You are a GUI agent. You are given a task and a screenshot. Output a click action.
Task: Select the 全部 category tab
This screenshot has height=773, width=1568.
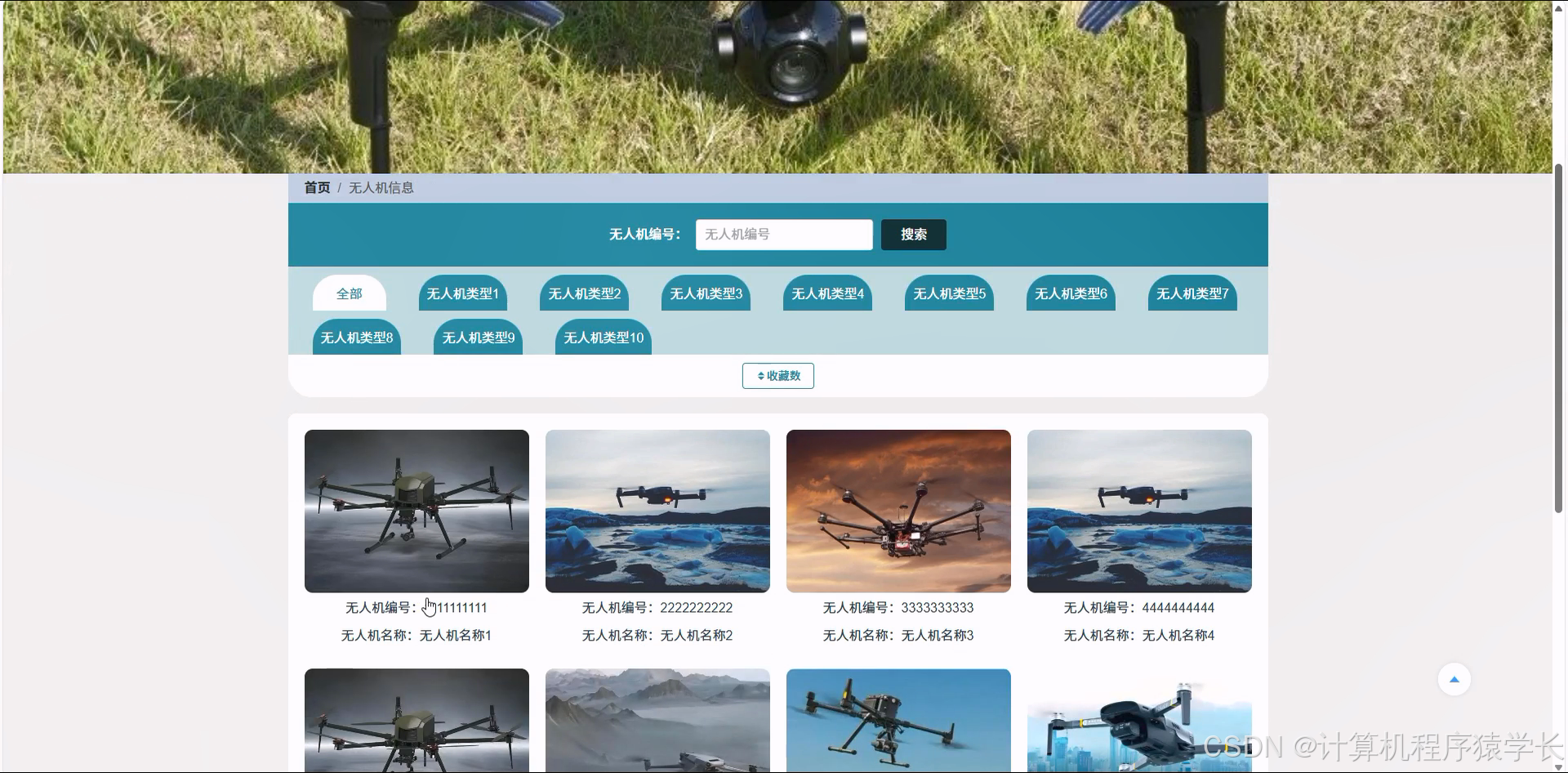pyautogui.click(x=350, y=293)
